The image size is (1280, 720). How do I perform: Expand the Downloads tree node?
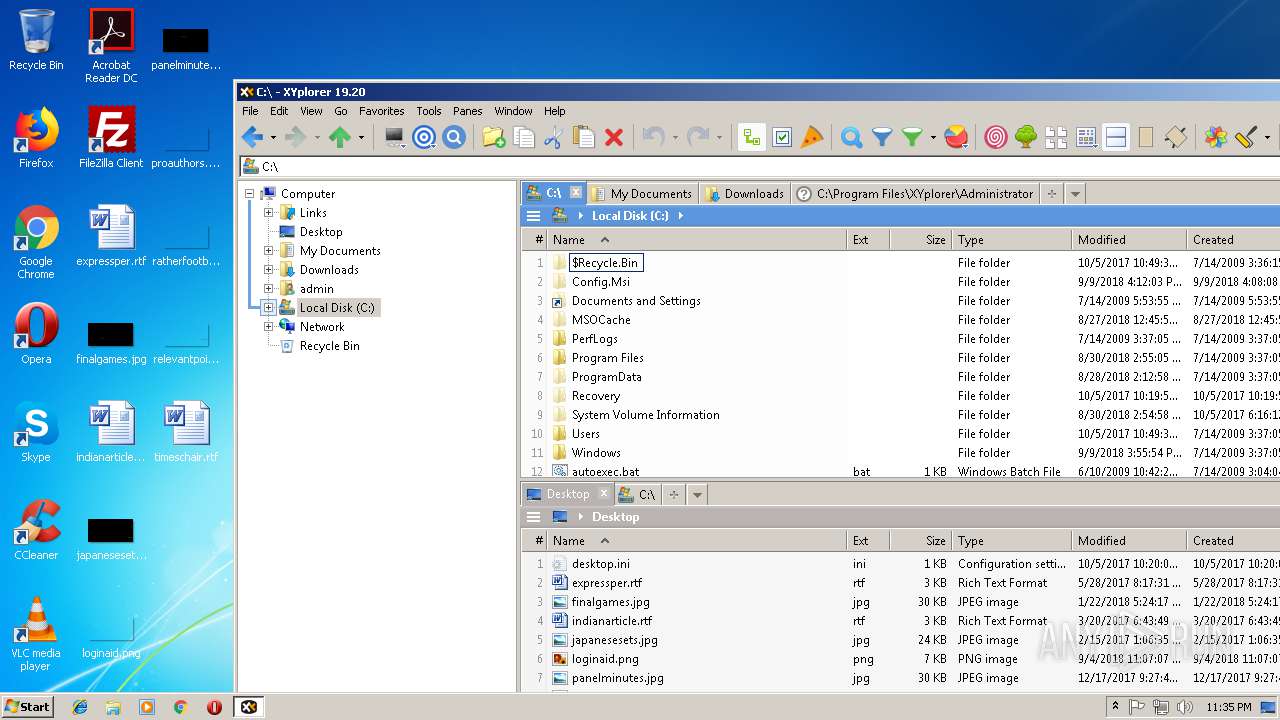[x=268, y=270]
